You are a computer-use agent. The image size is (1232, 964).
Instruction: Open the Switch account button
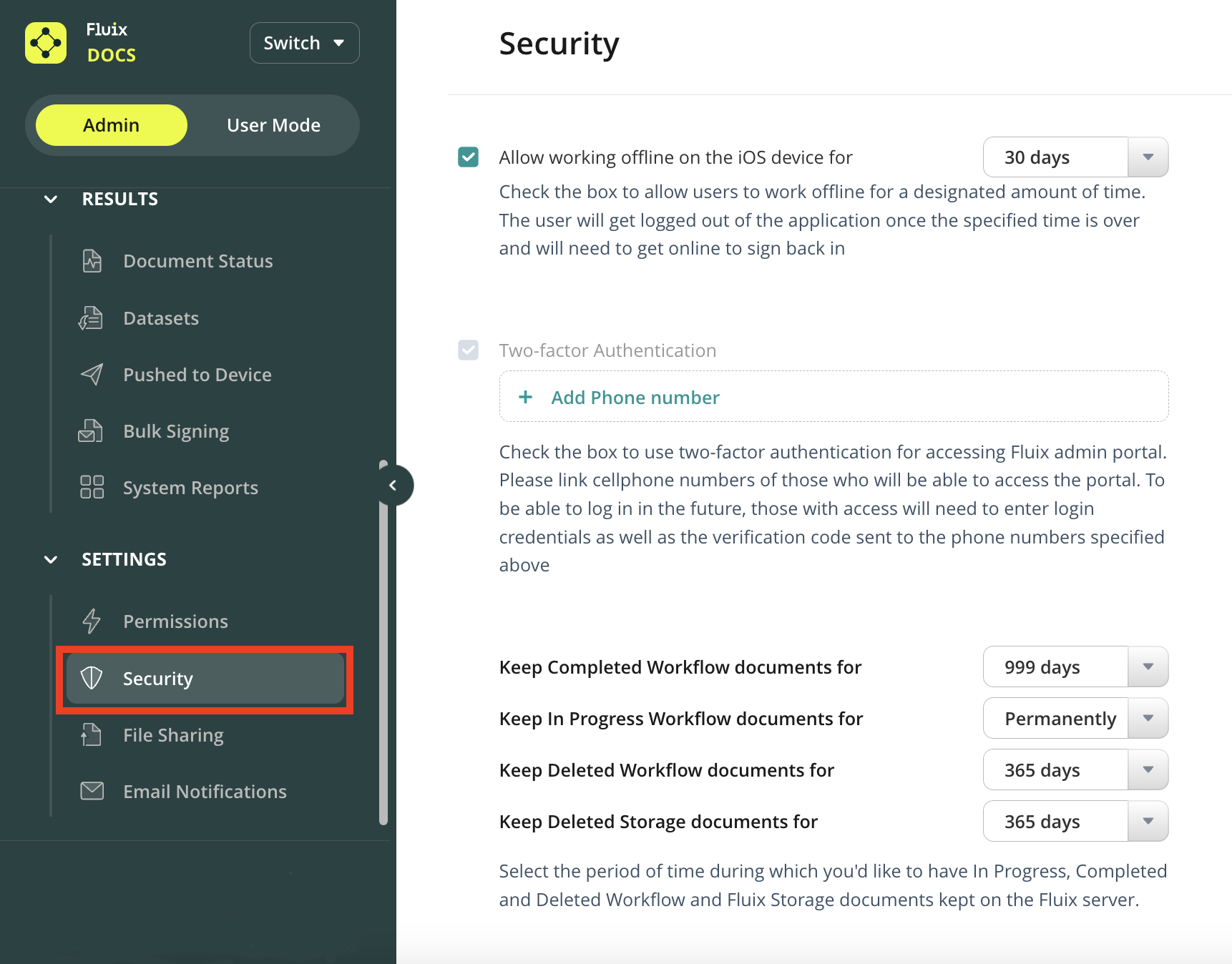[x=304, y=43]
